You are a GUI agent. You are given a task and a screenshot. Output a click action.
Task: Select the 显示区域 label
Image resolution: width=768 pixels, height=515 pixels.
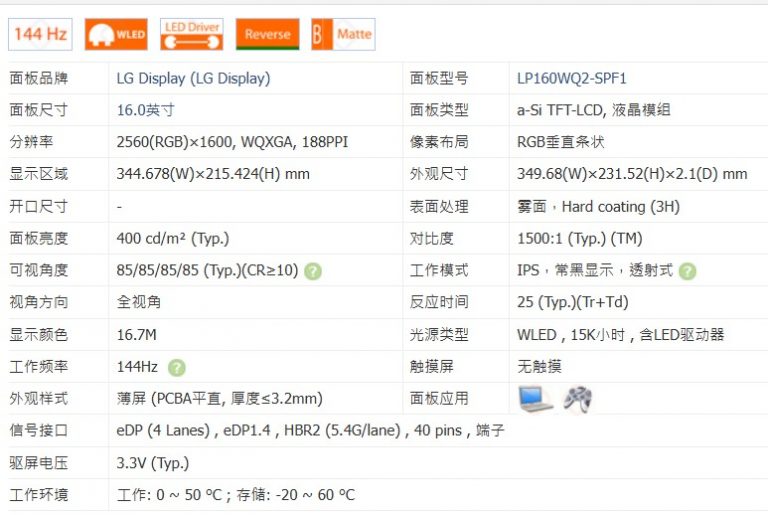pyautogui.click(x=39, y=174)
